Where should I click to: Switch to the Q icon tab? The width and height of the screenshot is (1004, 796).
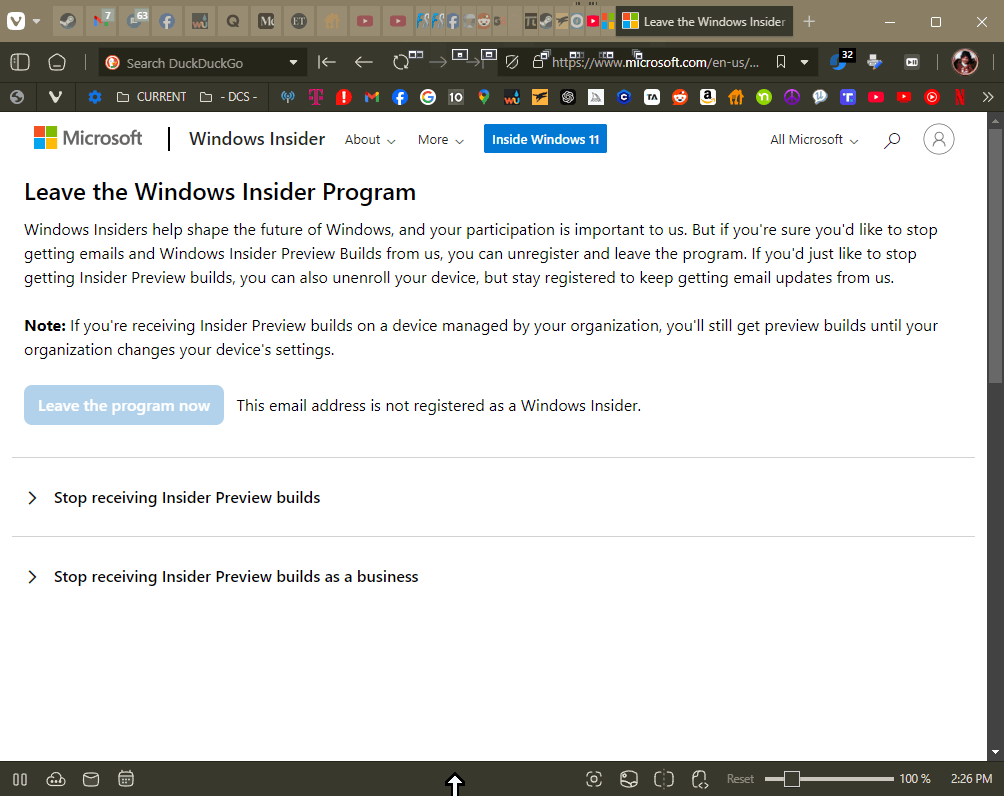(x=233, y=21)
